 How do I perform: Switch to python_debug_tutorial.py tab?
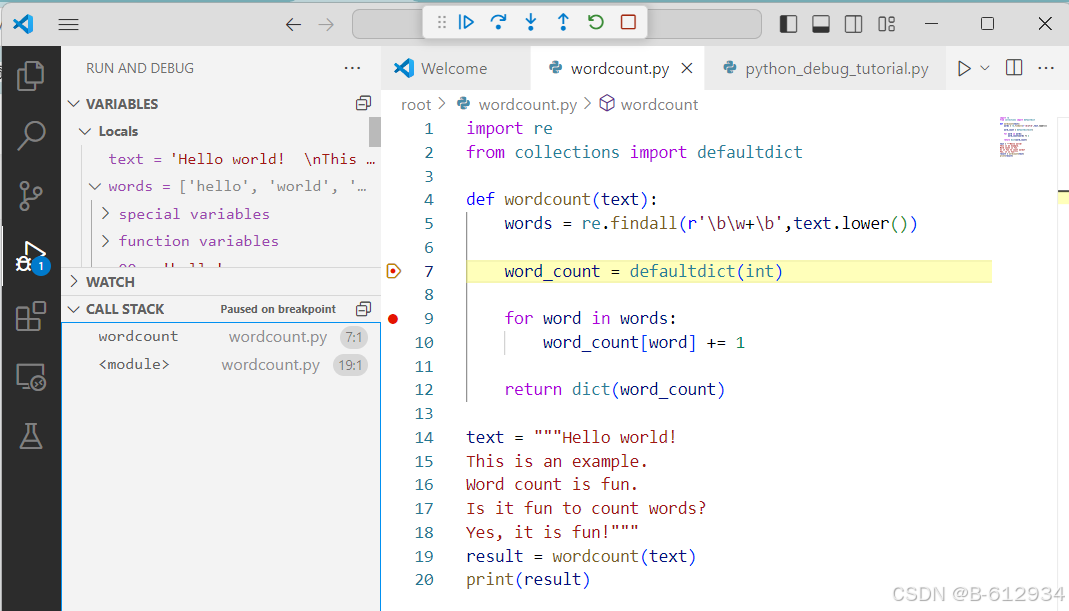(x=826, y=68)
